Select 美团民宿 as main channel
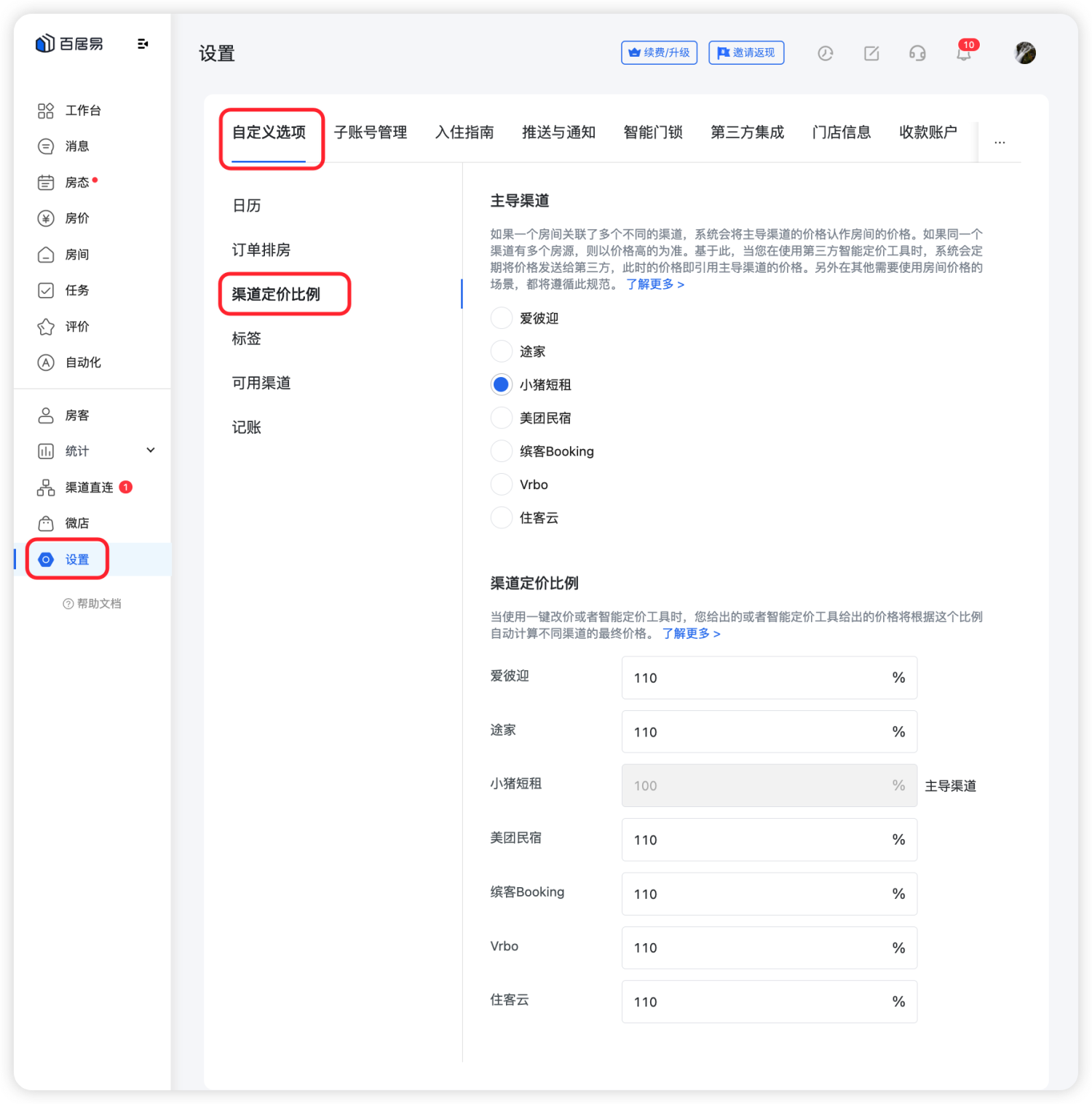 point(502,418)
